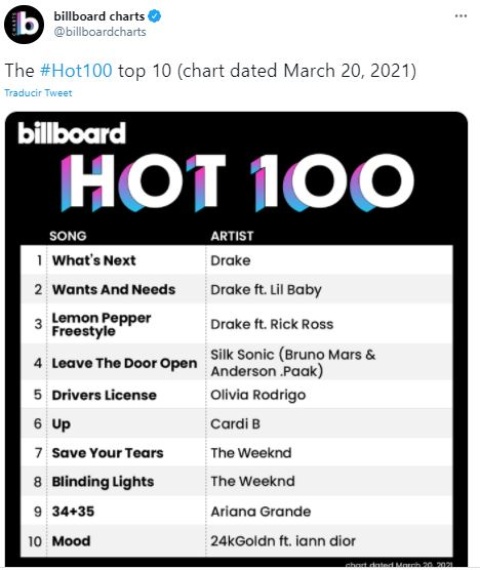
Task: Click the Ariana Grande artist name
Action: 261,511
